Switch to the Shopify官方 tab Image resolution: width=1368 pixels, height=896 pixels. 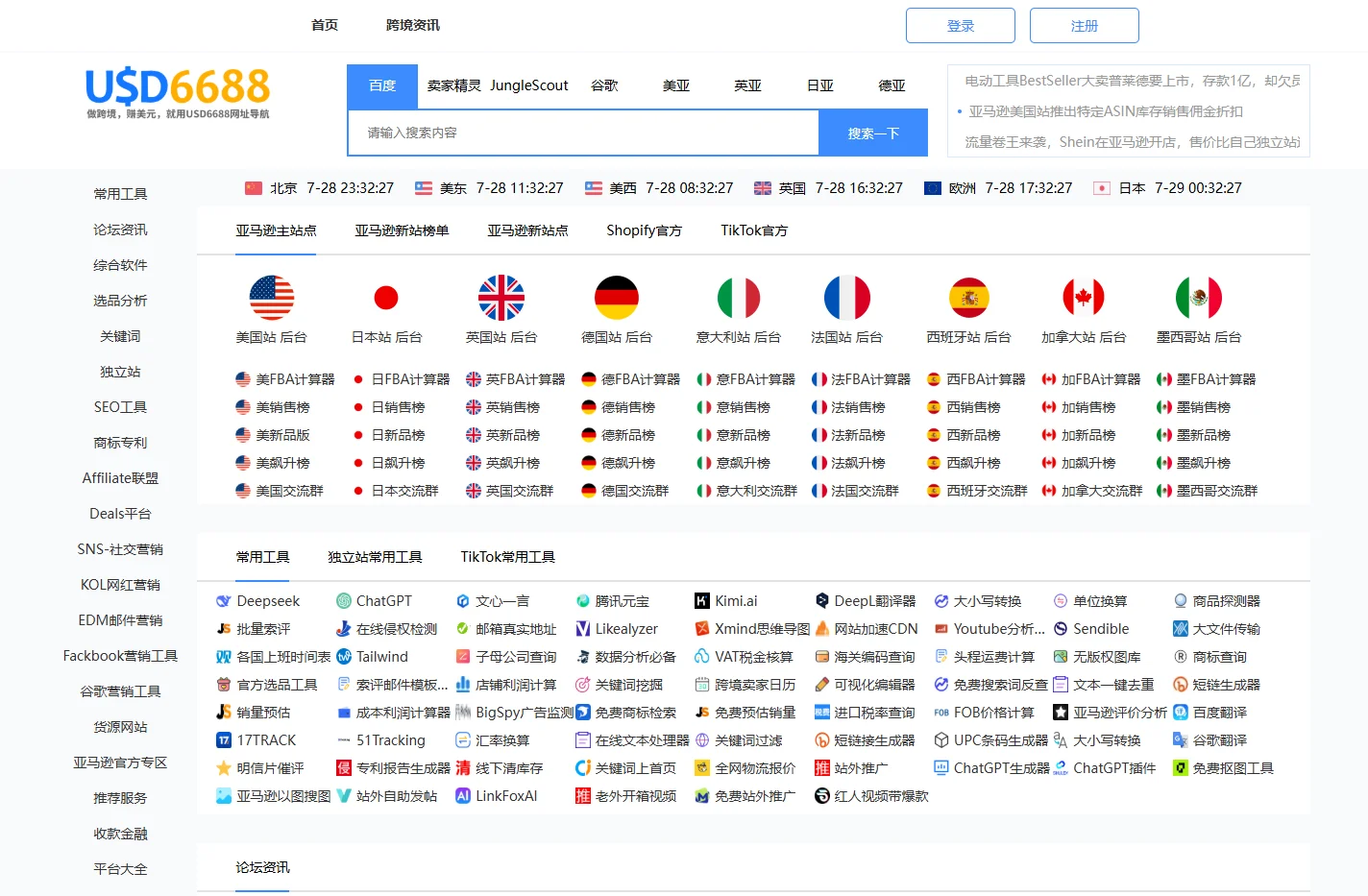[x=644, y=230]
